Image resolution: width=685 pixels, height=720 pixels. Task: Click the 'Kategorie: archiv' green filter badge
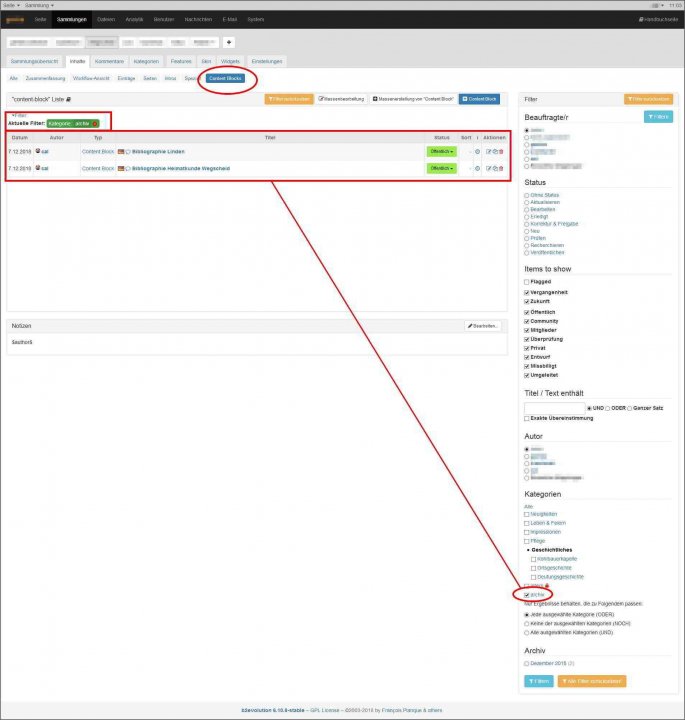pos(73,124)
